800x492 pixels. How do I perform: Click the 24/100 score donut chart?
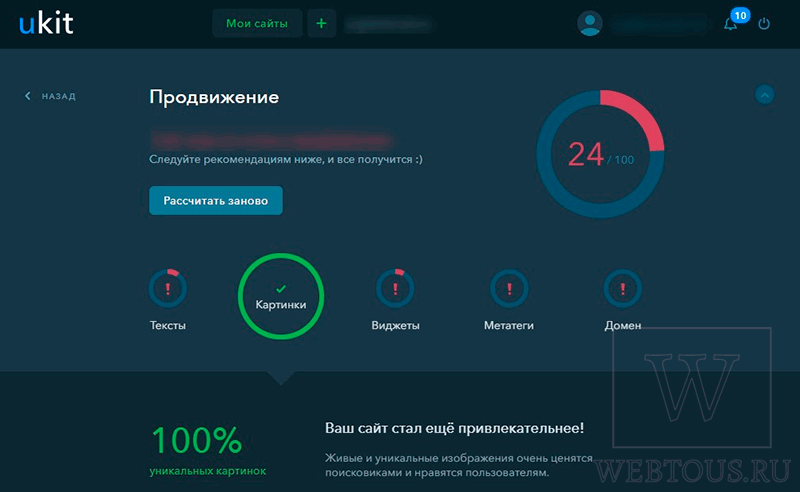[601, 154]
